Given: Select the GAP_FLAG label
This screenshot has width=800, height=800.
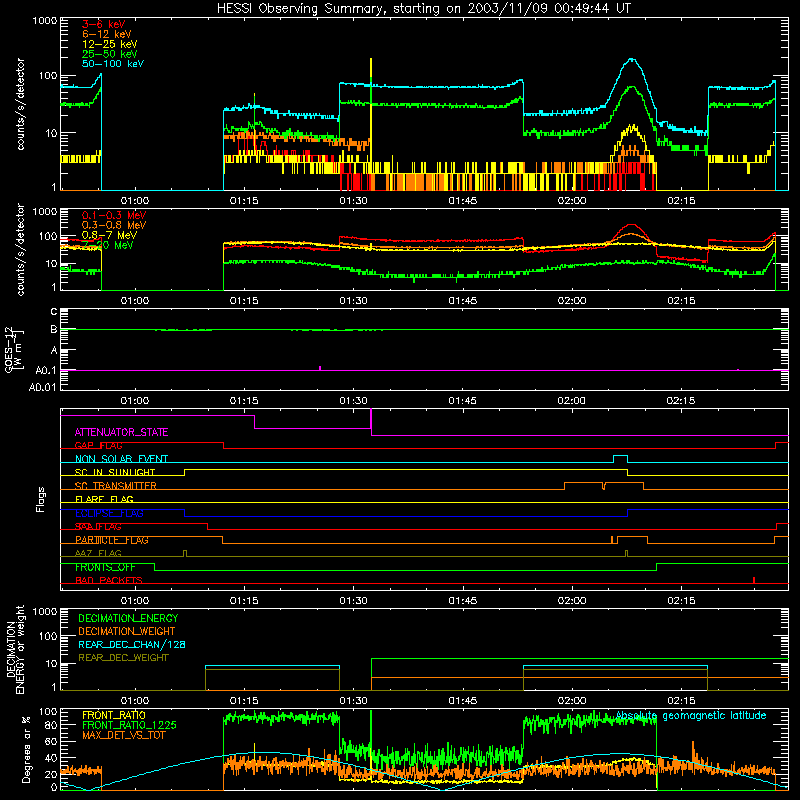Looking at the screenshot, I should tap(98, 445).
